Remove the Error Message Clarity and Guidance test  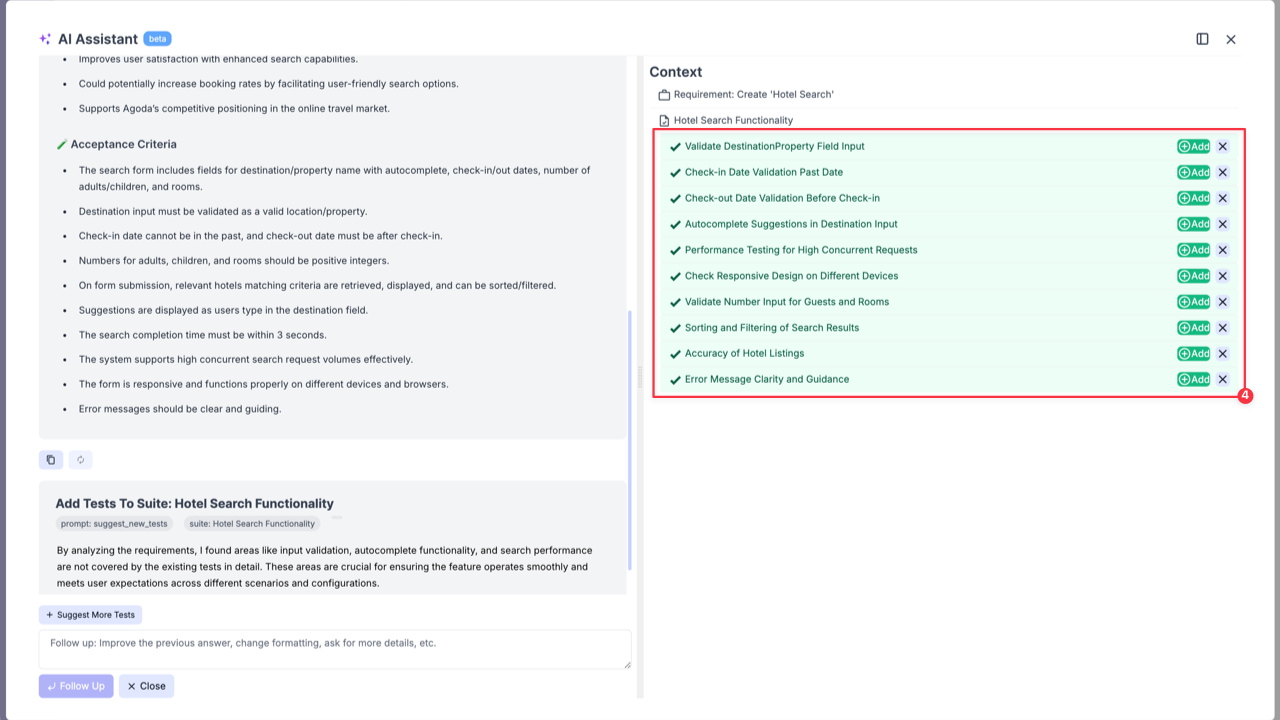click(1222, 379)
